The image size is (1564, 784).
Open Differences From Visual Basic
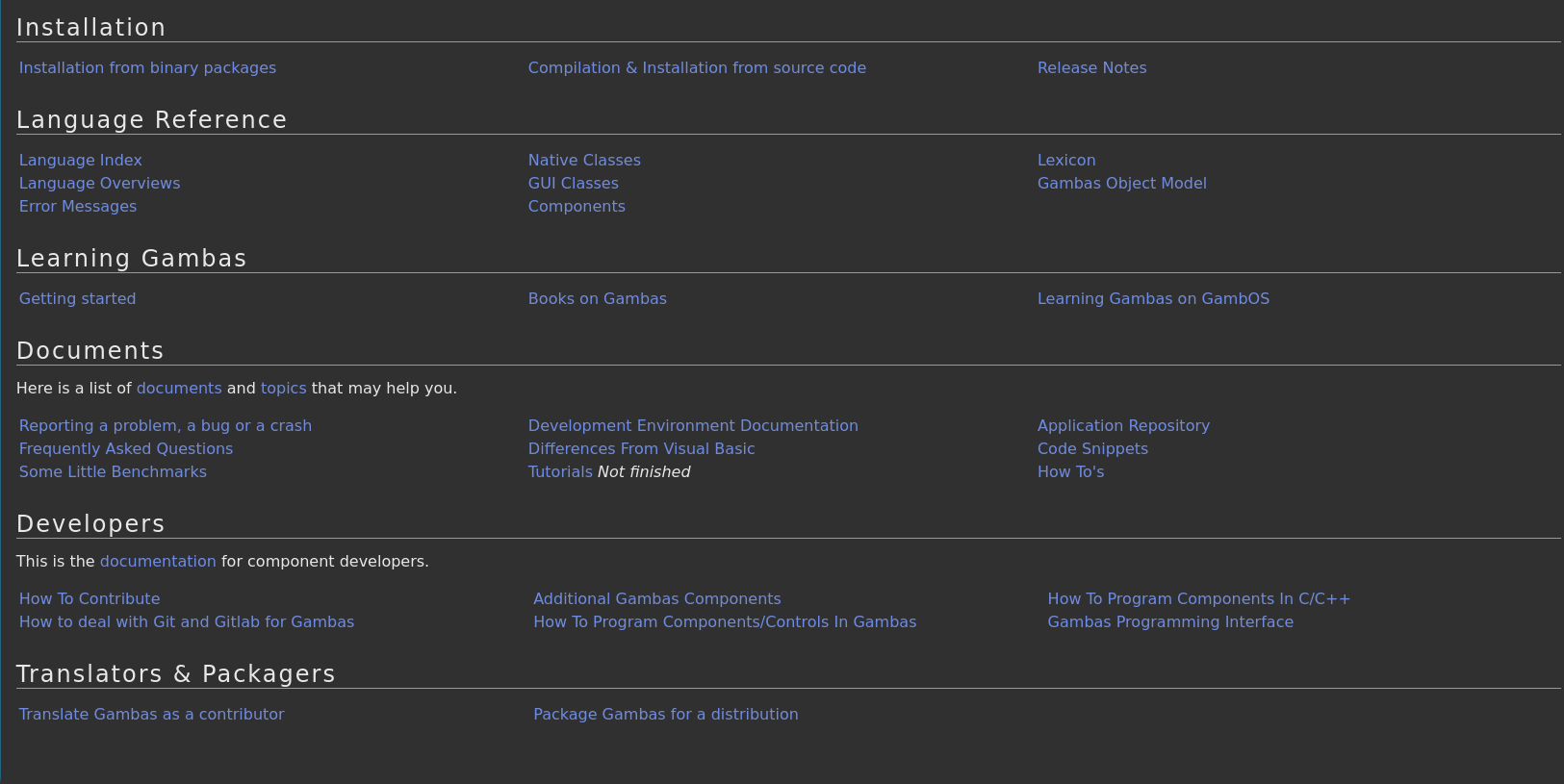point(641,449)
